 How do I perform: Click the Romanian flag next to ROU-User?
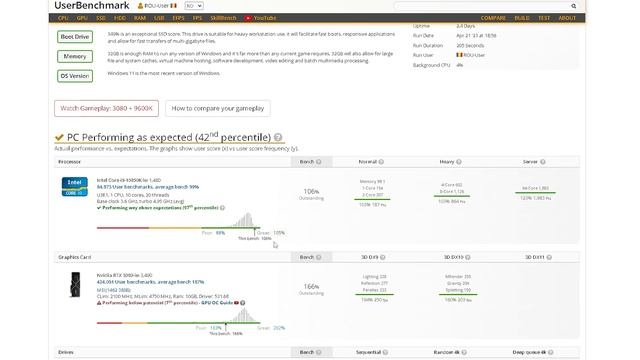pos(173,6)
